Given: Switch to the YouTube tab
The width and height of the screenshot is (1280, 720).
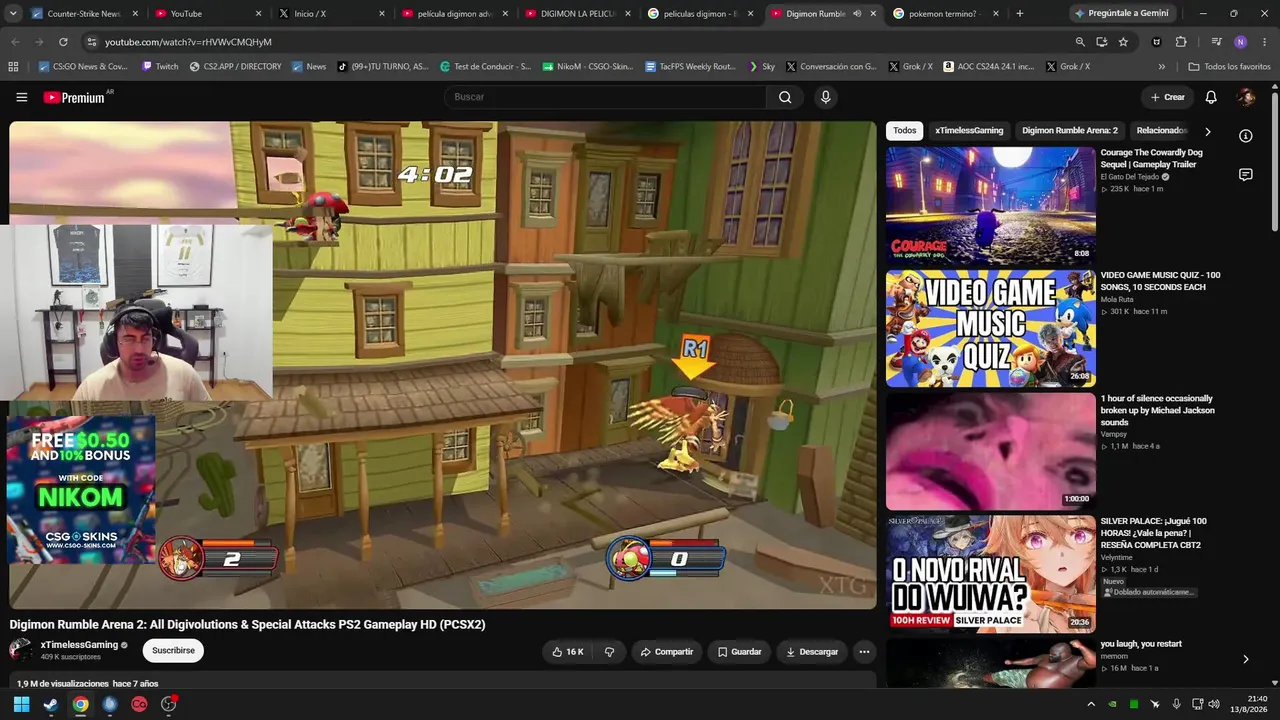Looking at the screenshot, I should [x=206, y=14].
